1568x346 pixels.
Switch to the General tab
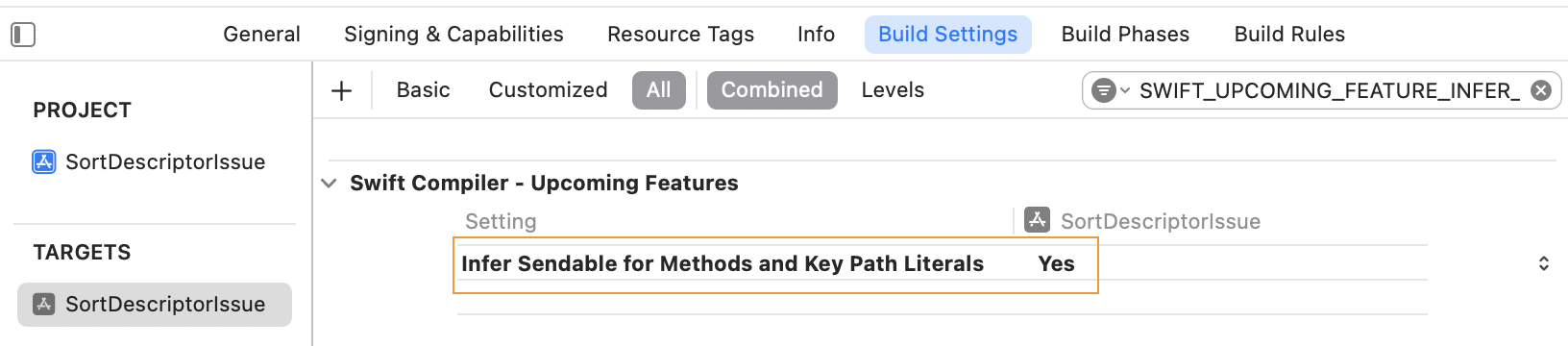point(261,34)
